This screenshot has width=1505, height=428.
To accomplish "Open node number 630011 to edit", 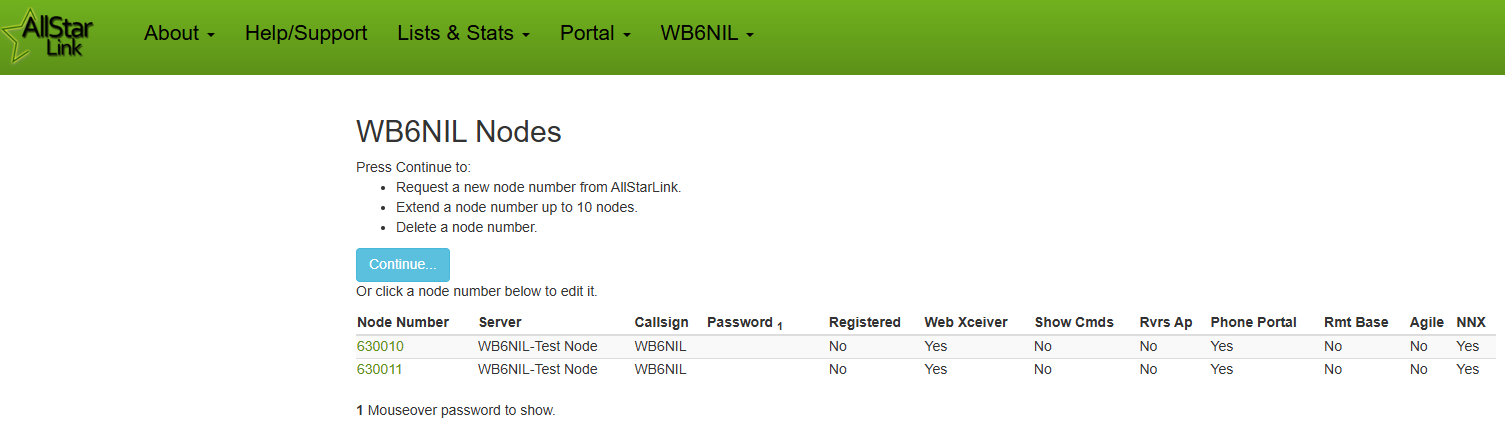I will point(380,369).
